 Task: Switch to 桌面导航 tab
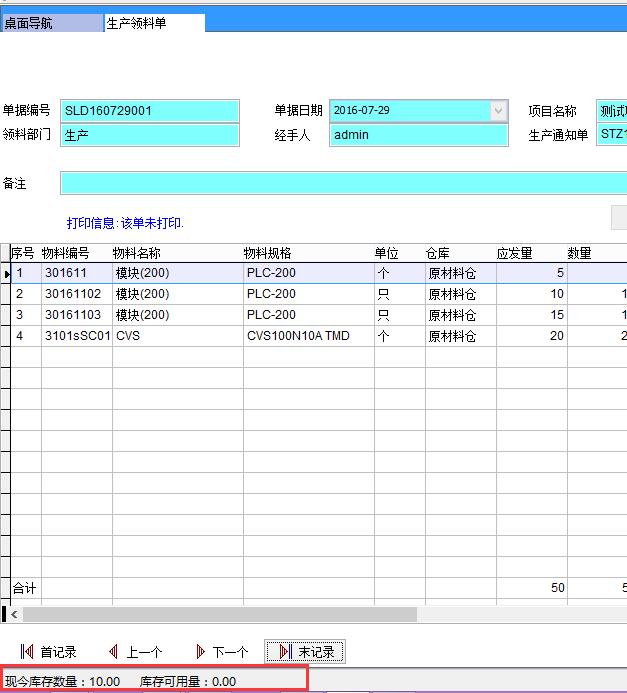click(x=52, y=23)
